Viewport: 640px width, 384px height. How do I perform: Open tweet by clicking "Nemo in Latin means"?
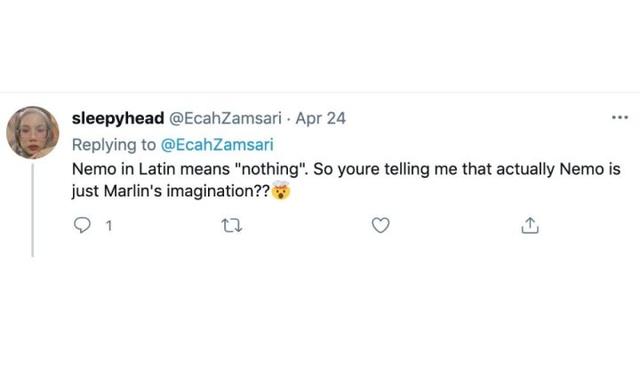(151, 169)
